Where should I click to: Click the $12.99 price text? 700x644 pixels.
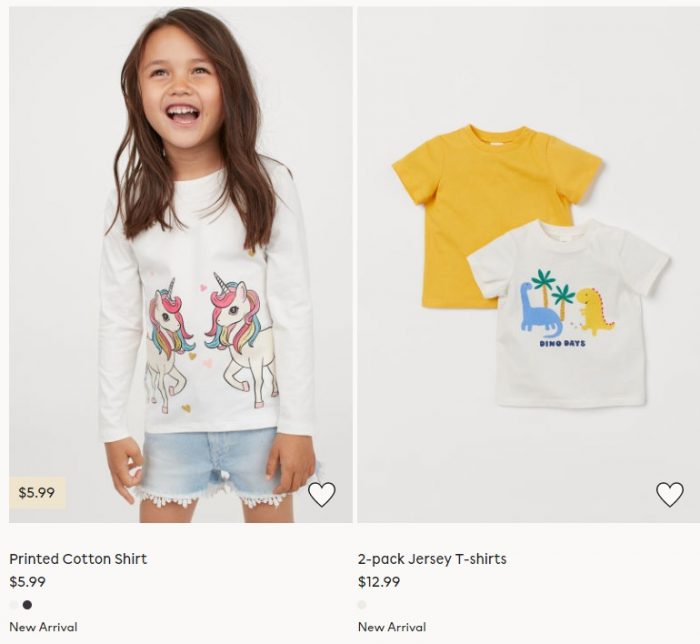click(x=379, y=582)
